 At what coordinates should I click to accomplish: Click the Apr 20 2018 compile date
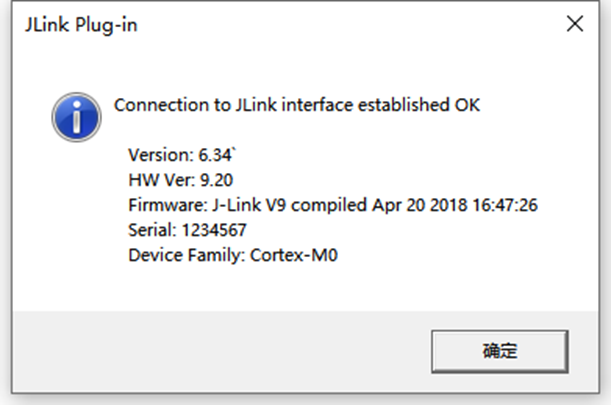click(420, 205)
